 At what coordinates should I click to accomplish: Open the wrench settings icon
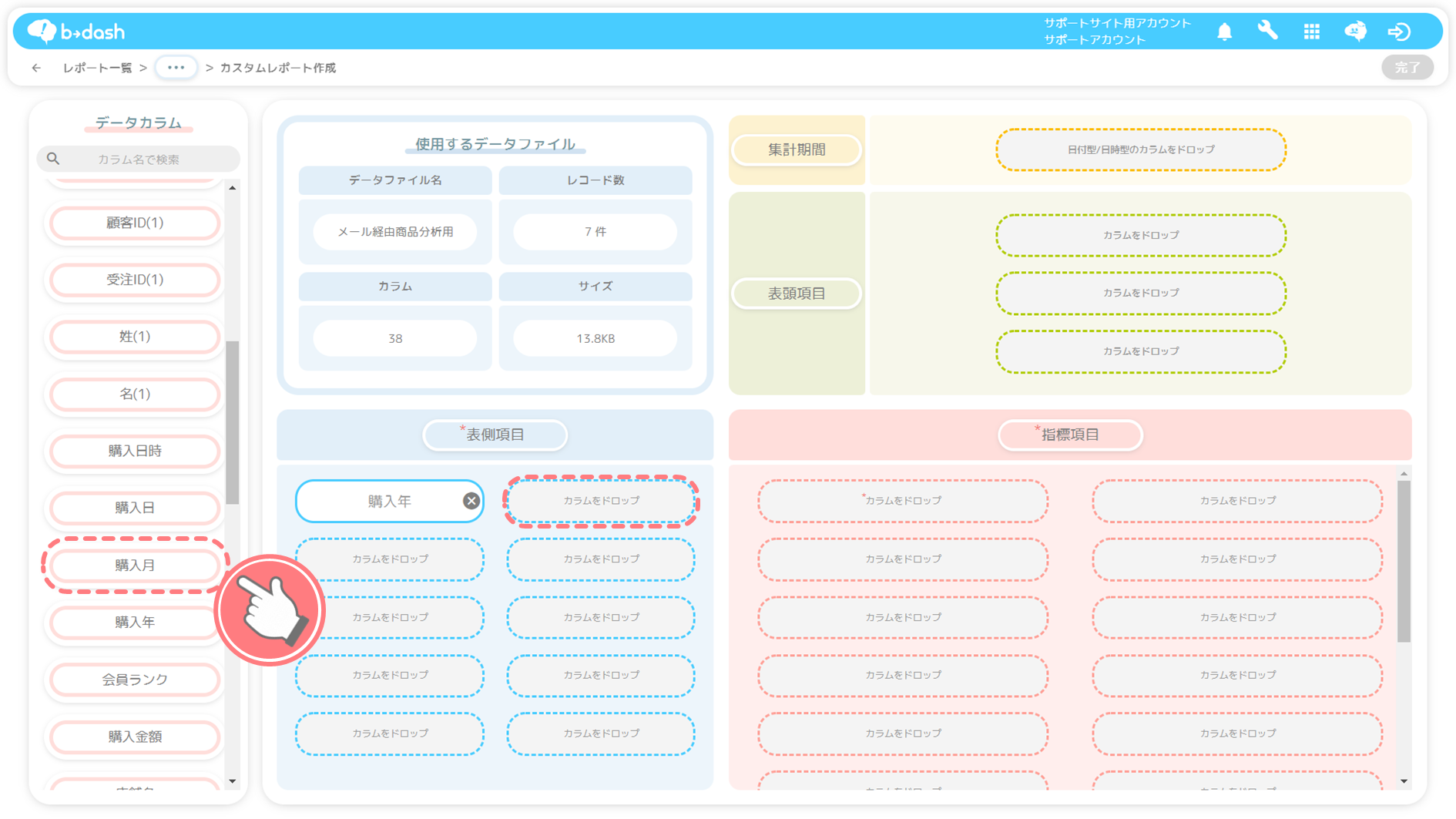pos(1267,31)
